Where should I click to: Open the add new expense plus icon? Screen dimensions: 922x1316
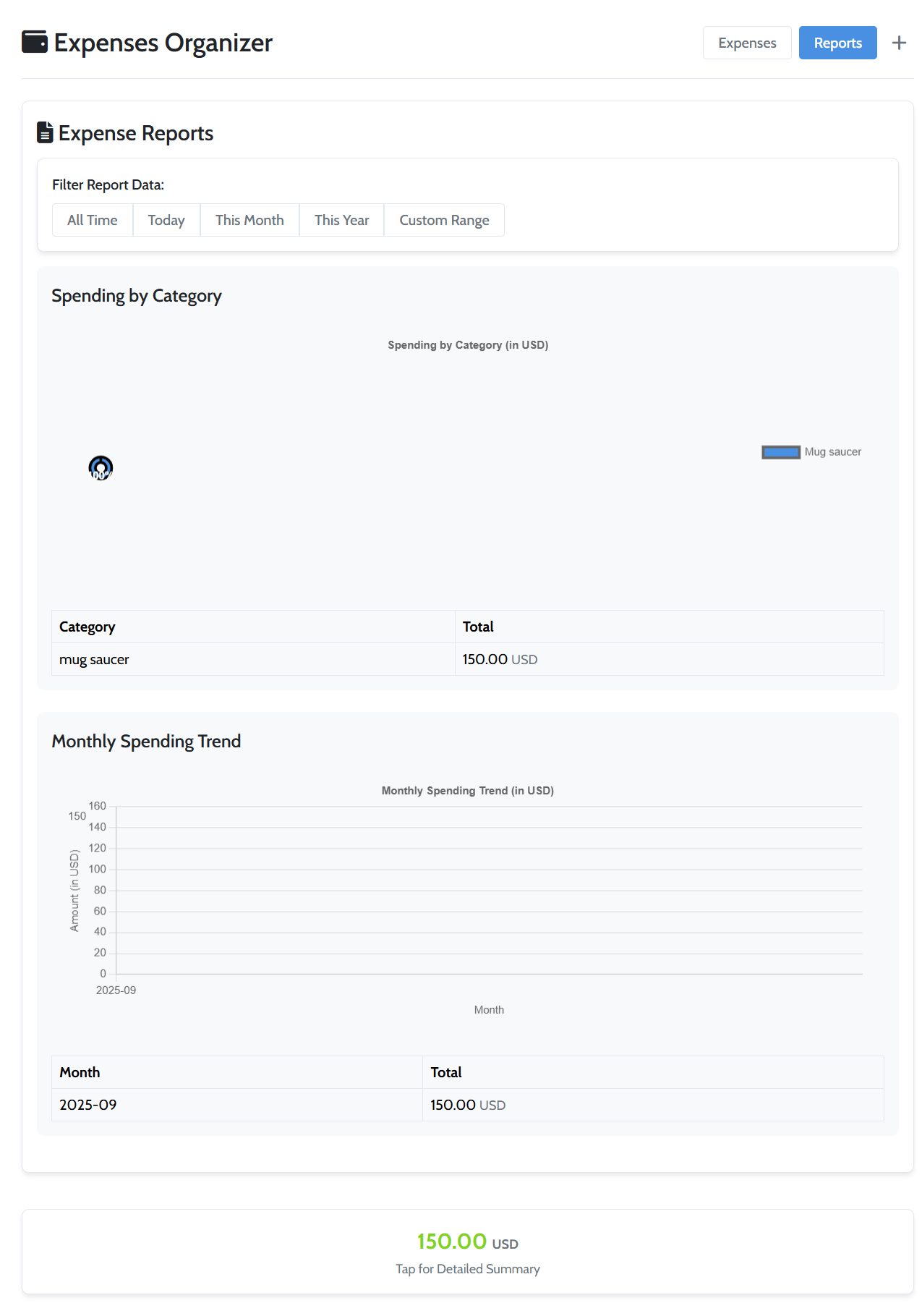899,42
